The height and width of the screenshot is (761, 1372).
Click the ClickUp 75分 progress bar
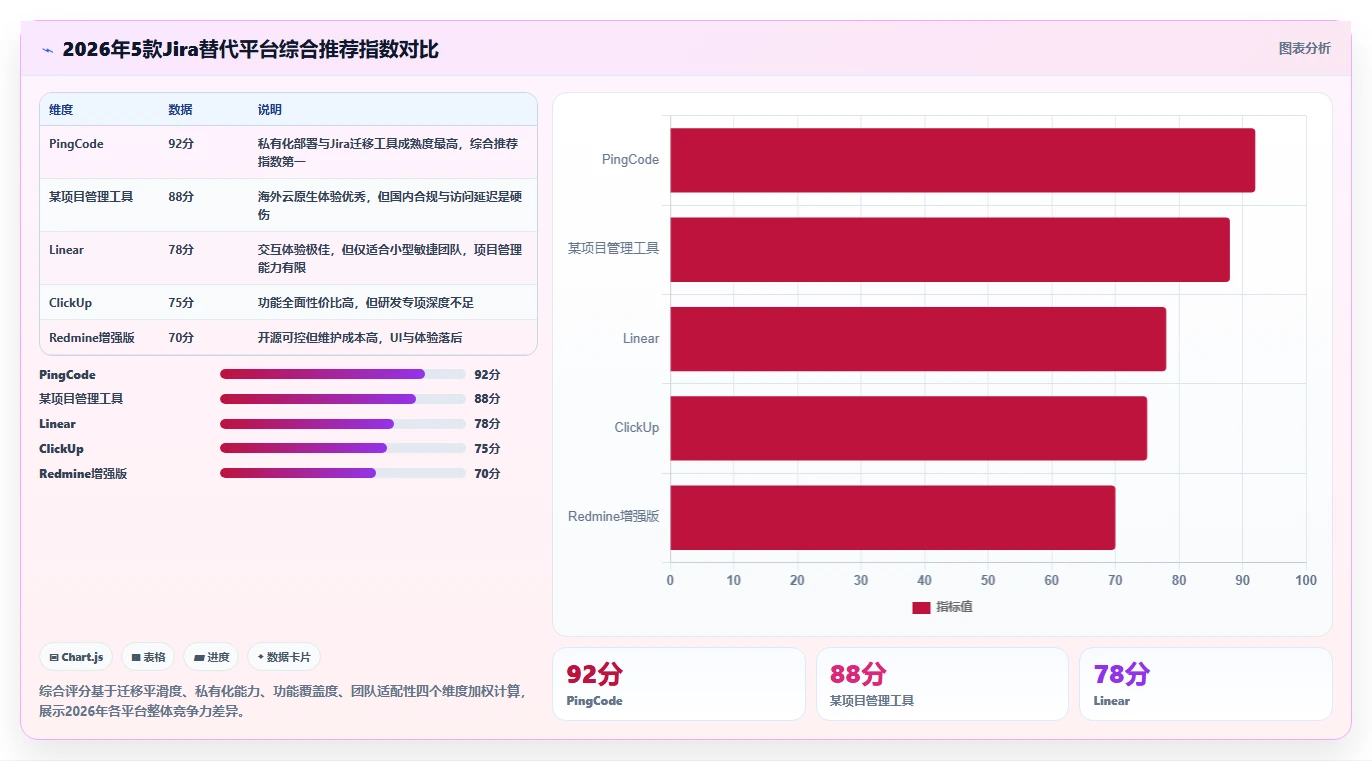343,448
